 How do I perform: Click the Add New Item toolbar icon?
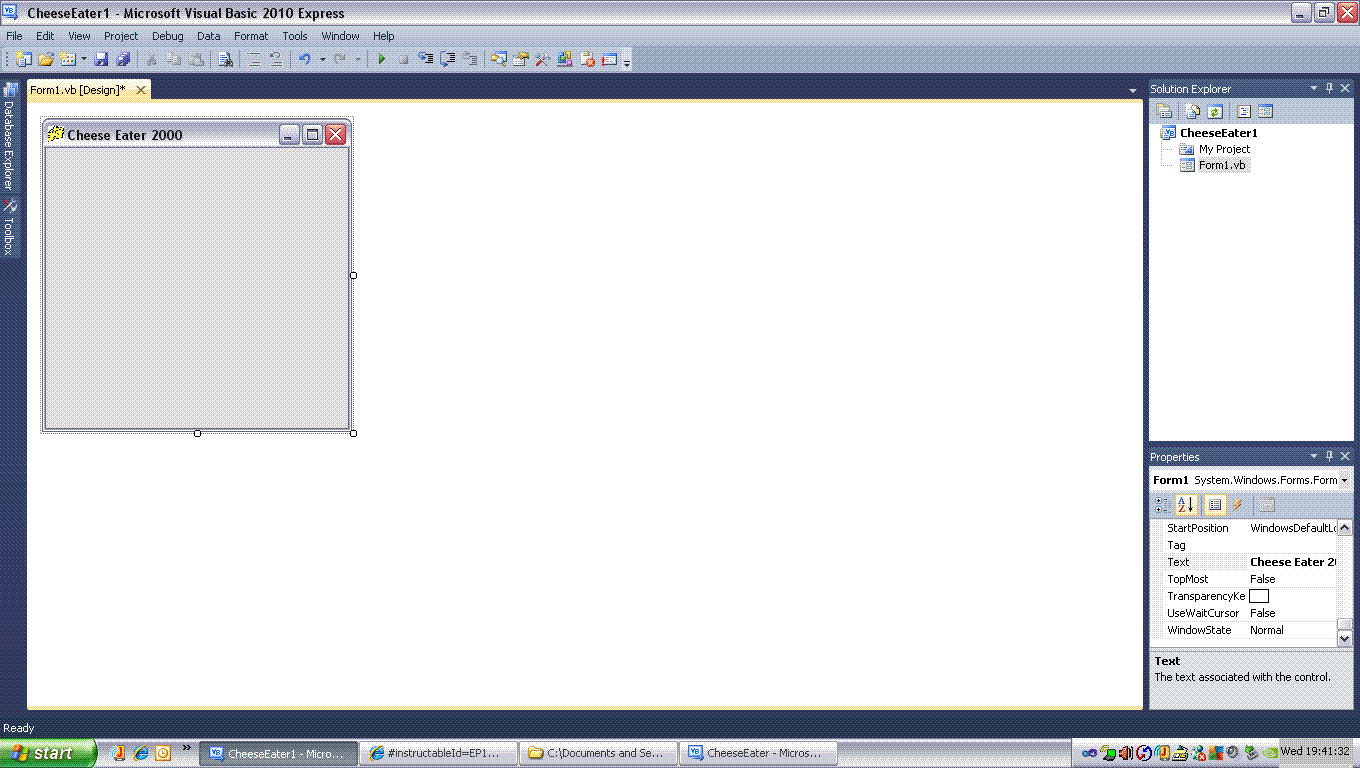67,60
